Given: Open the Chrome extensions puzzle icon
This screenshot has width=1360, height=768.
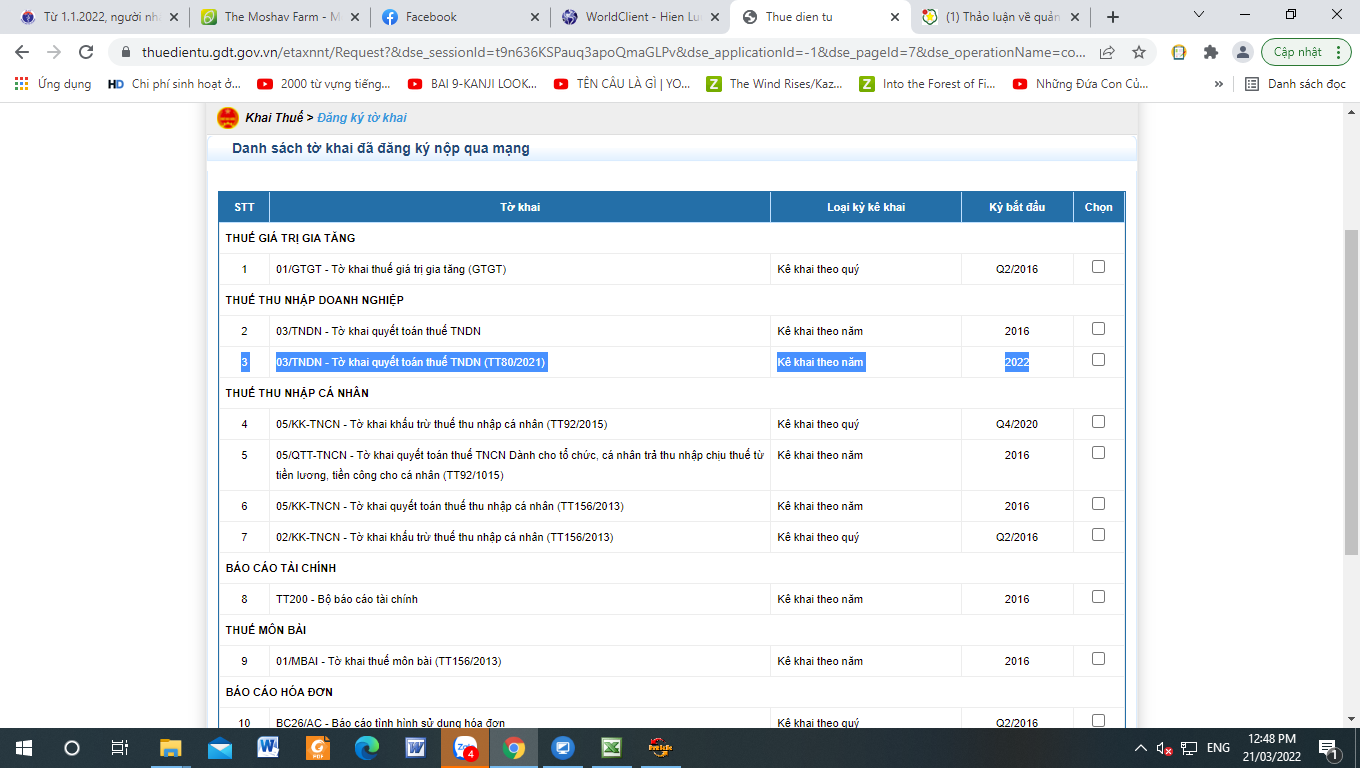Looking at the screenshot, I should (1211, 52).
